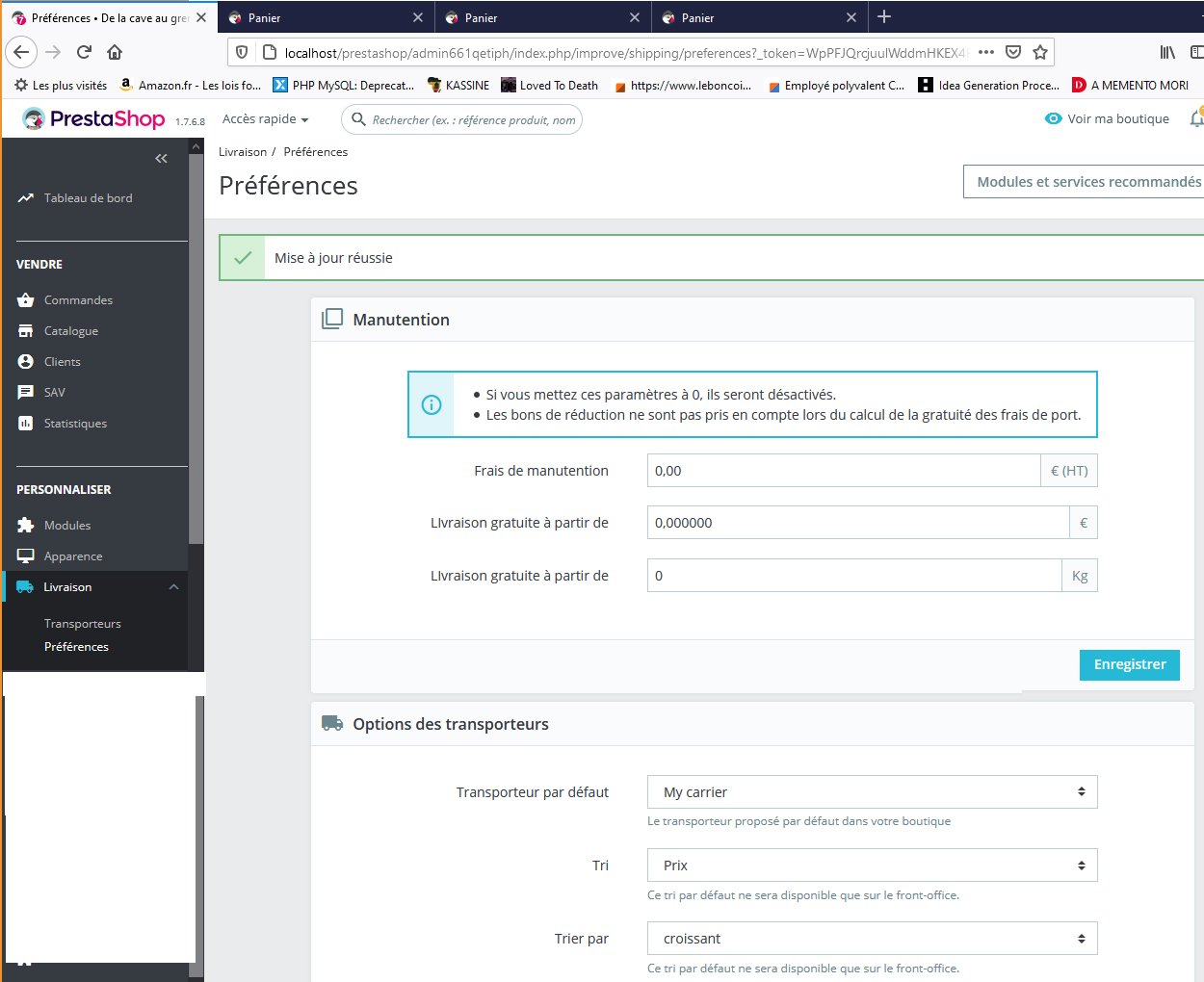Screen dimensions: 1204x982
Task: Switch to the third Panier browser tab
Action: (x=759, y=17)
